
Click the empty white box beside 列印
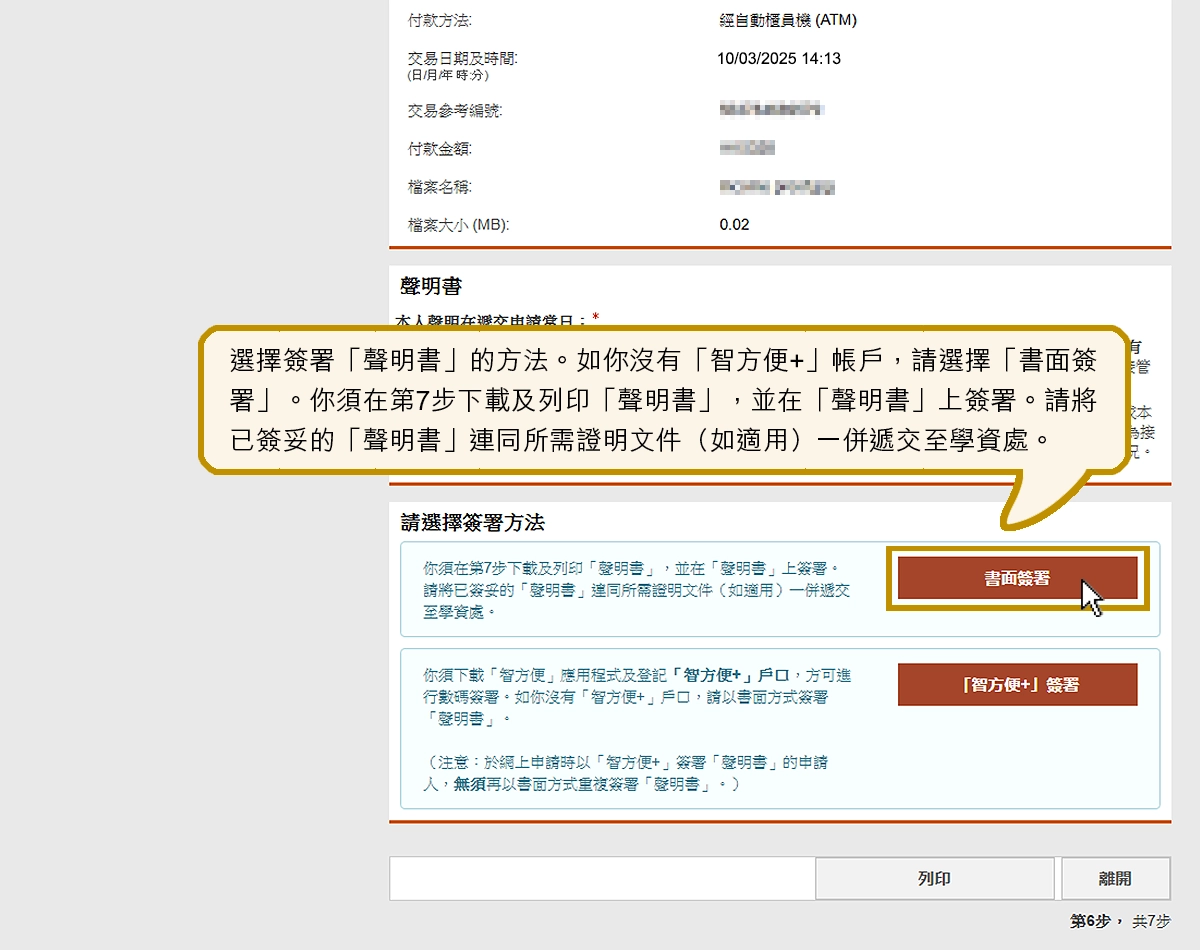tap(601, 879)
